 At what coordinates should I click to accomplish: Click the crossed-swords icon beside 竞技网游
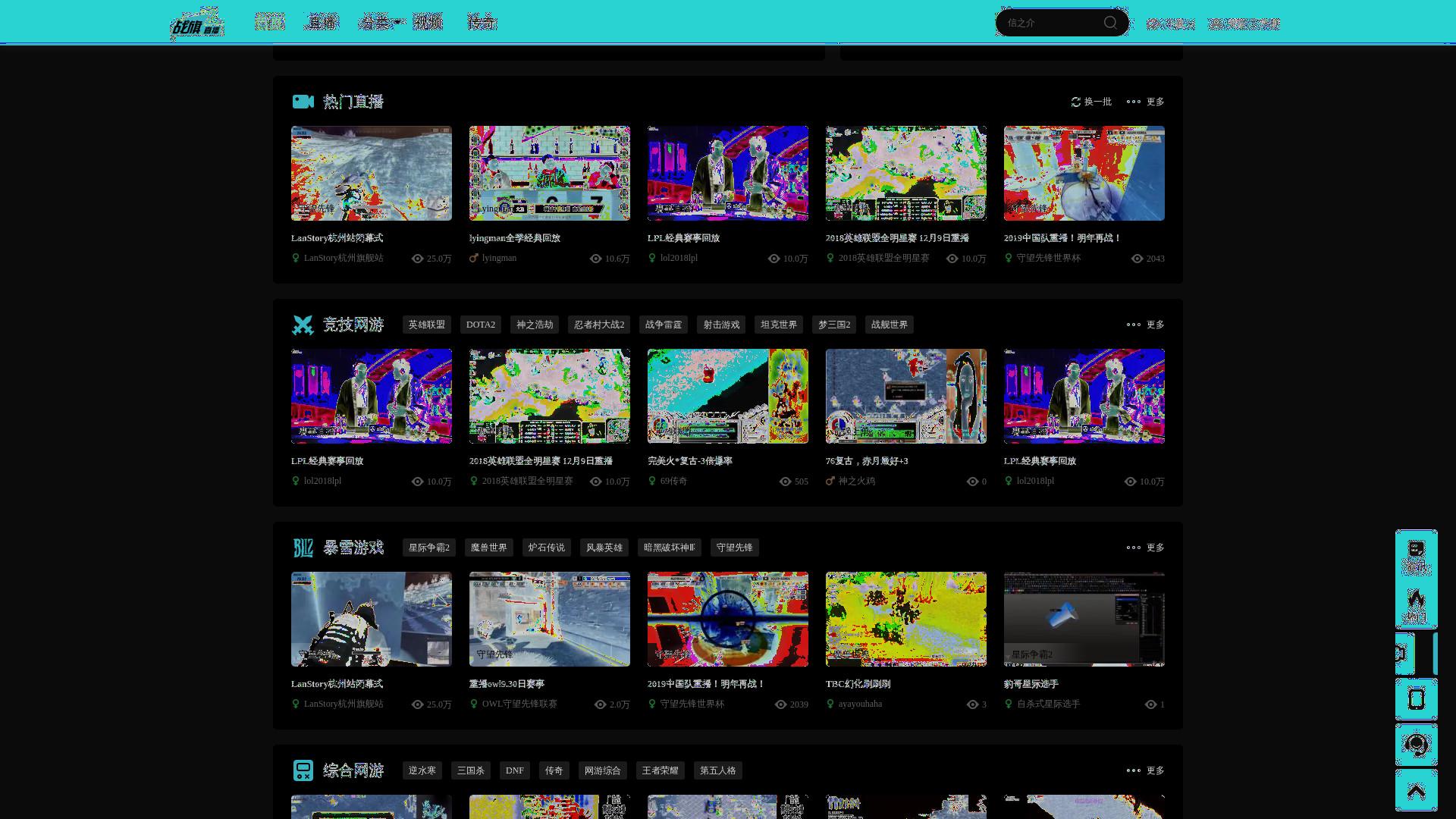click(x=303, y=325)
